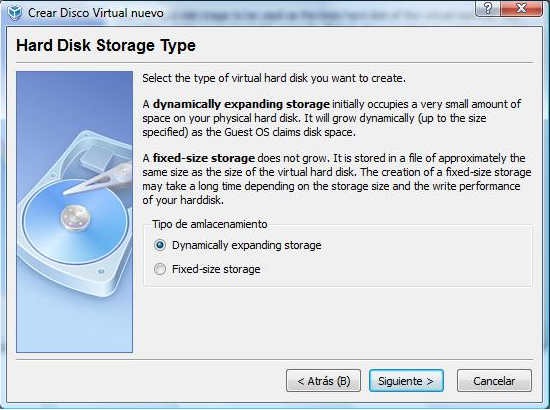Choose the Fixed-size storage radio button
The image size is (550, 410).
pyautogui.click(x=160, y=269)
